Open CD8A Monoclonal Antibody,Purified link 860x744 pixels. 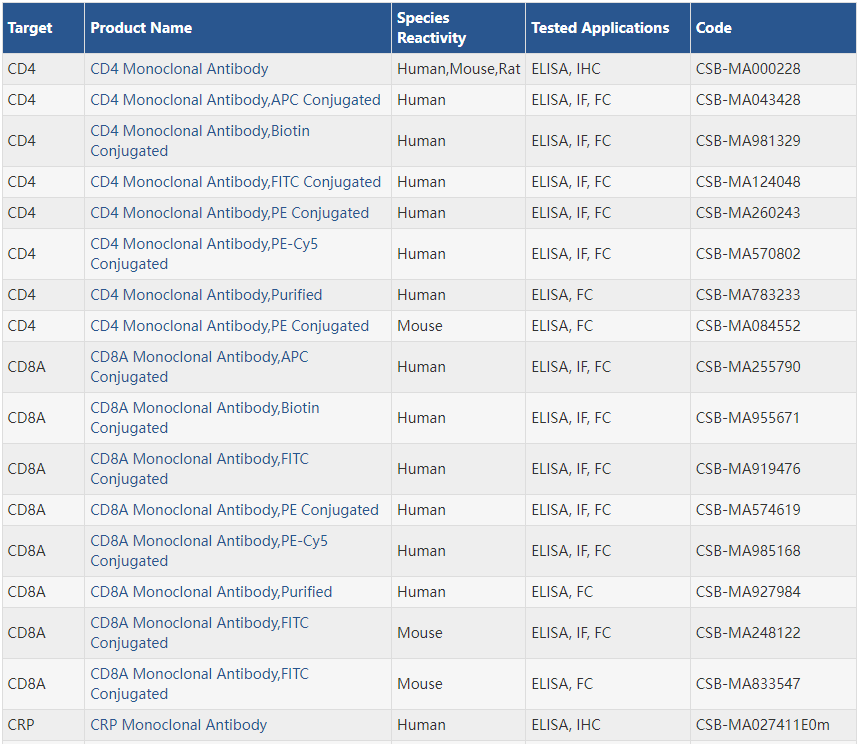(x=211, y=592)
